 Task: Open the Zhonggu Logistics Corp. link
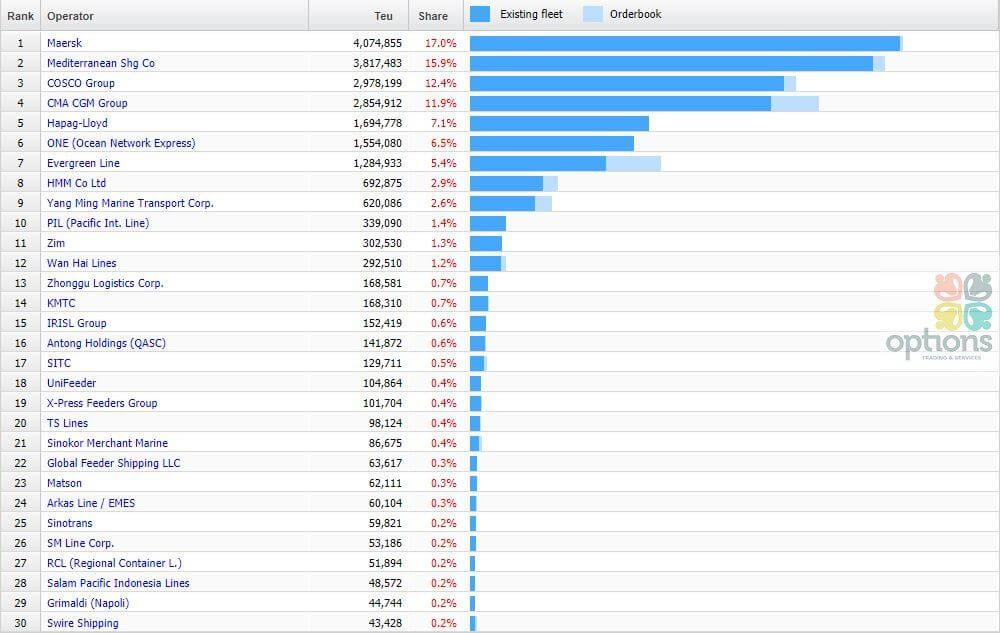(x=105, y=283)
